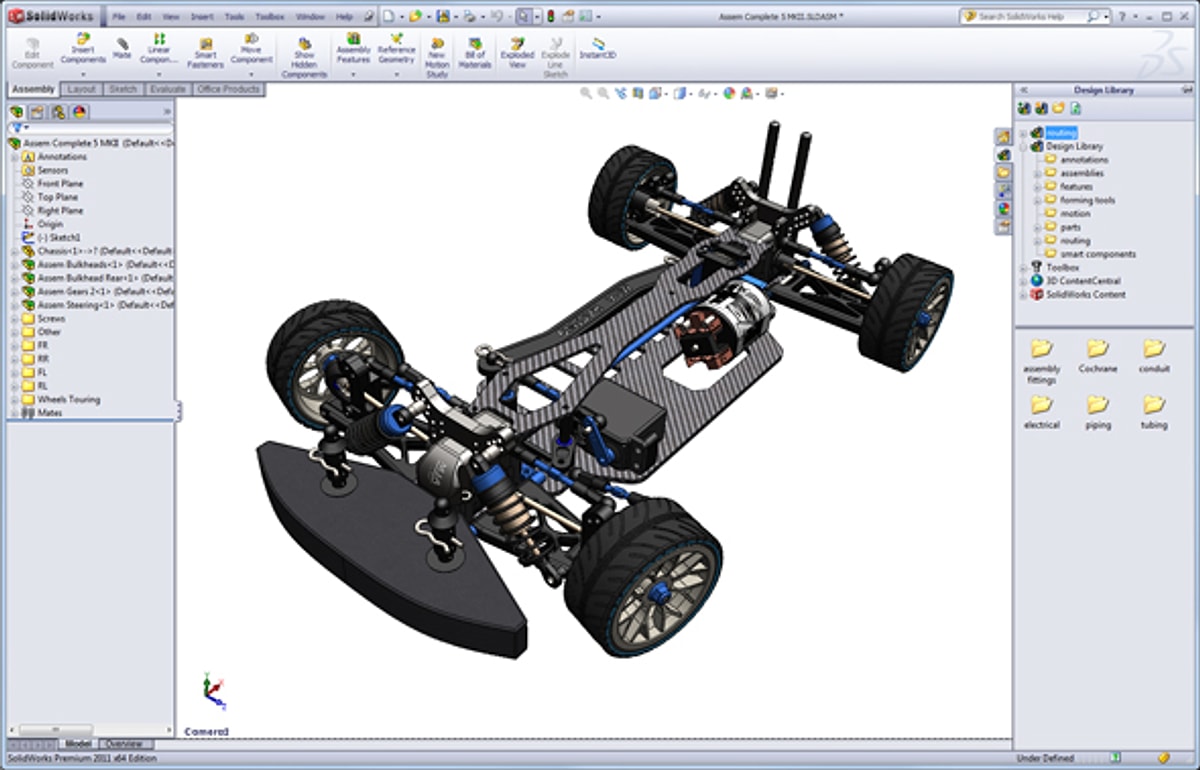Select Front Plane in feature tree

pos(60,184)
